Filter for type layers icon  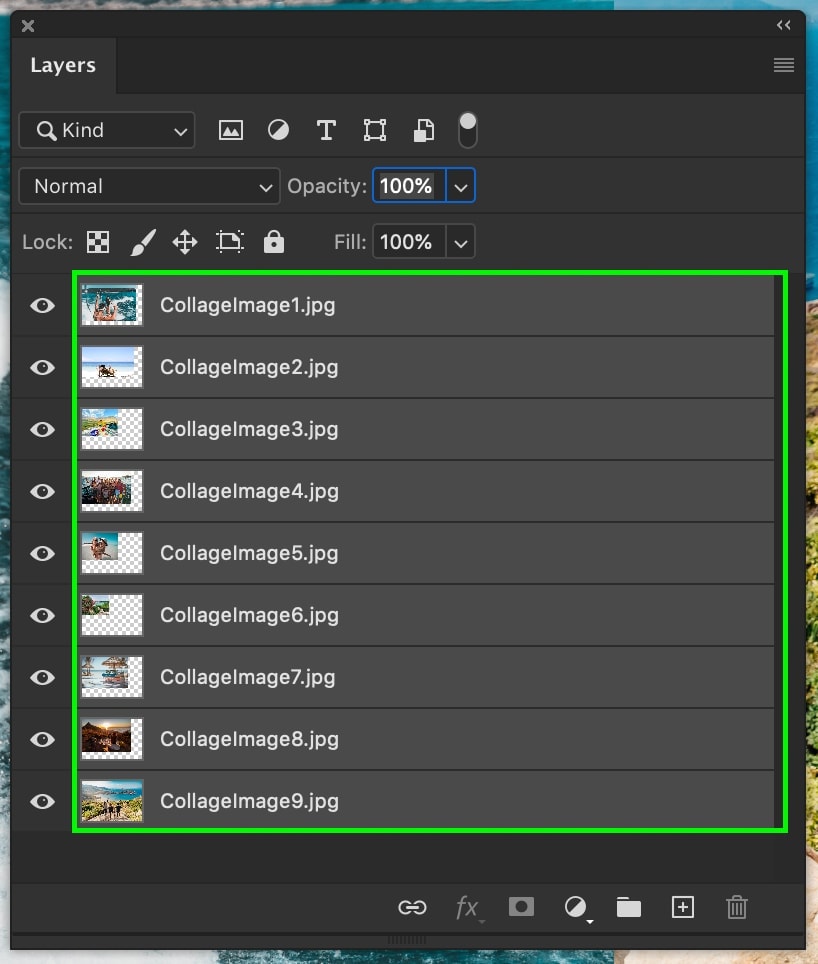coord(326,130)
